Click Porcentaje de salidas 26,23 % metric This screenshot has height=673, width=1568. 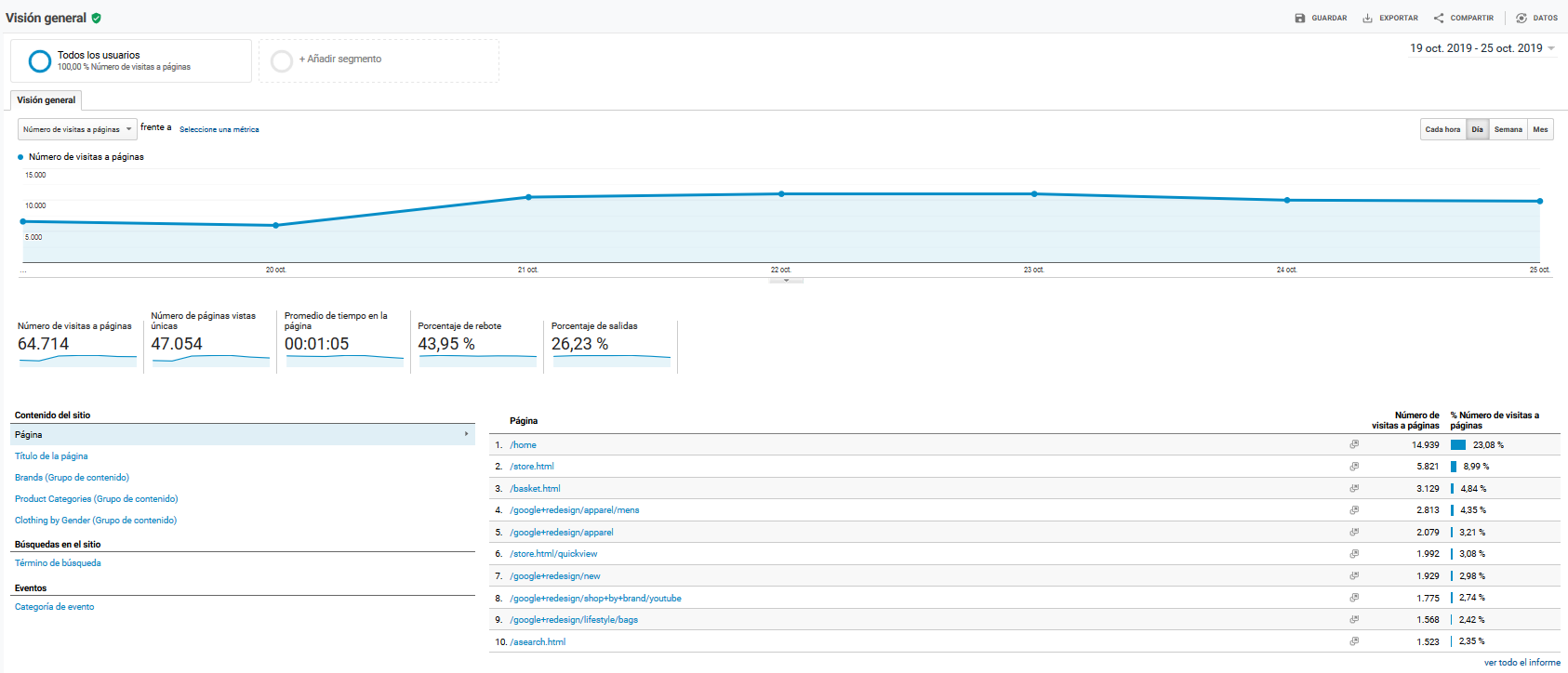pyautogui.click(x=611, y=344)
